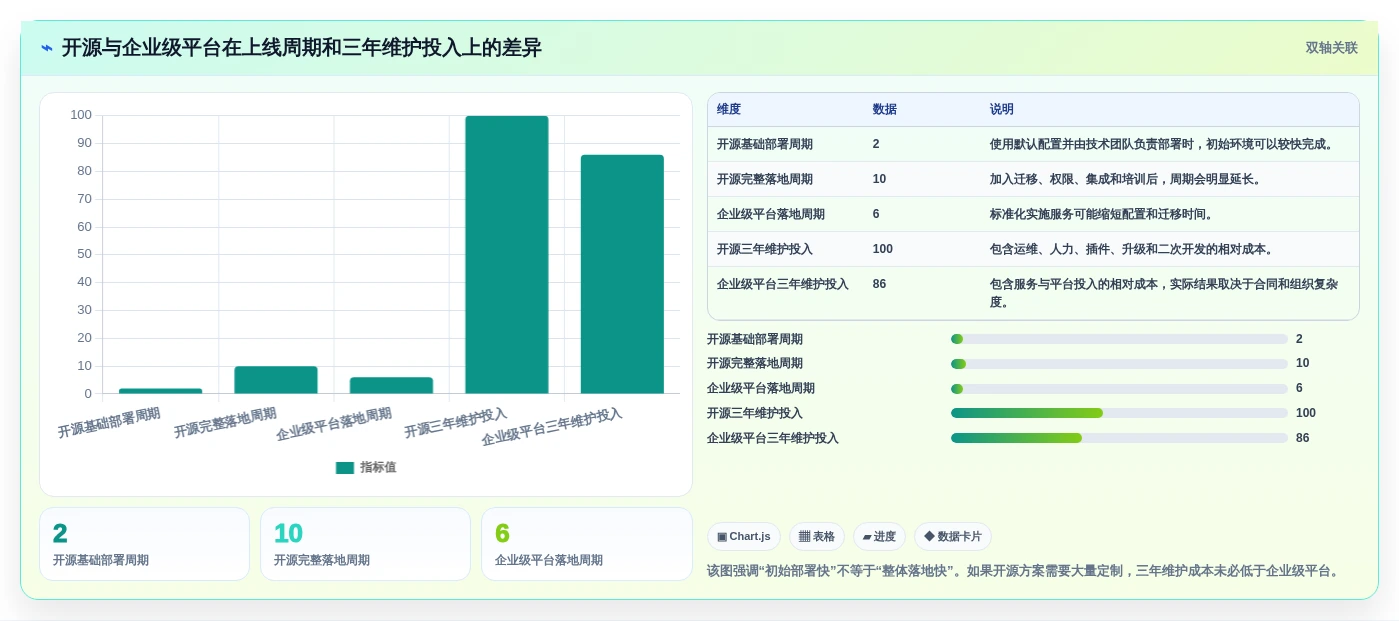1399x621 pixels.
Task: Click the main chart title text
Action: point(302,48)
